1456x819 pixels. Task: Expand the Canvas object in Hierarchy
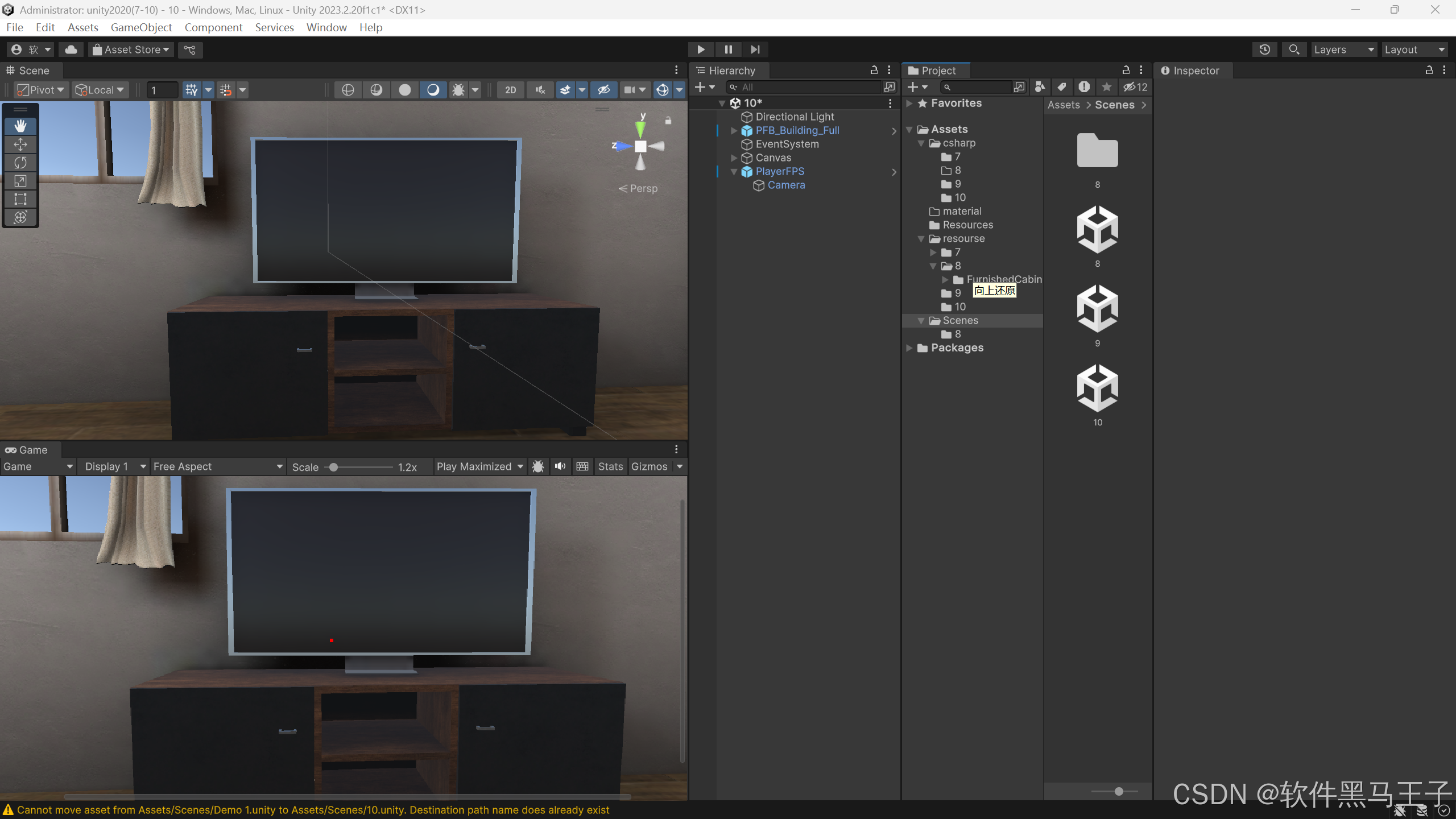pos(734,158)
